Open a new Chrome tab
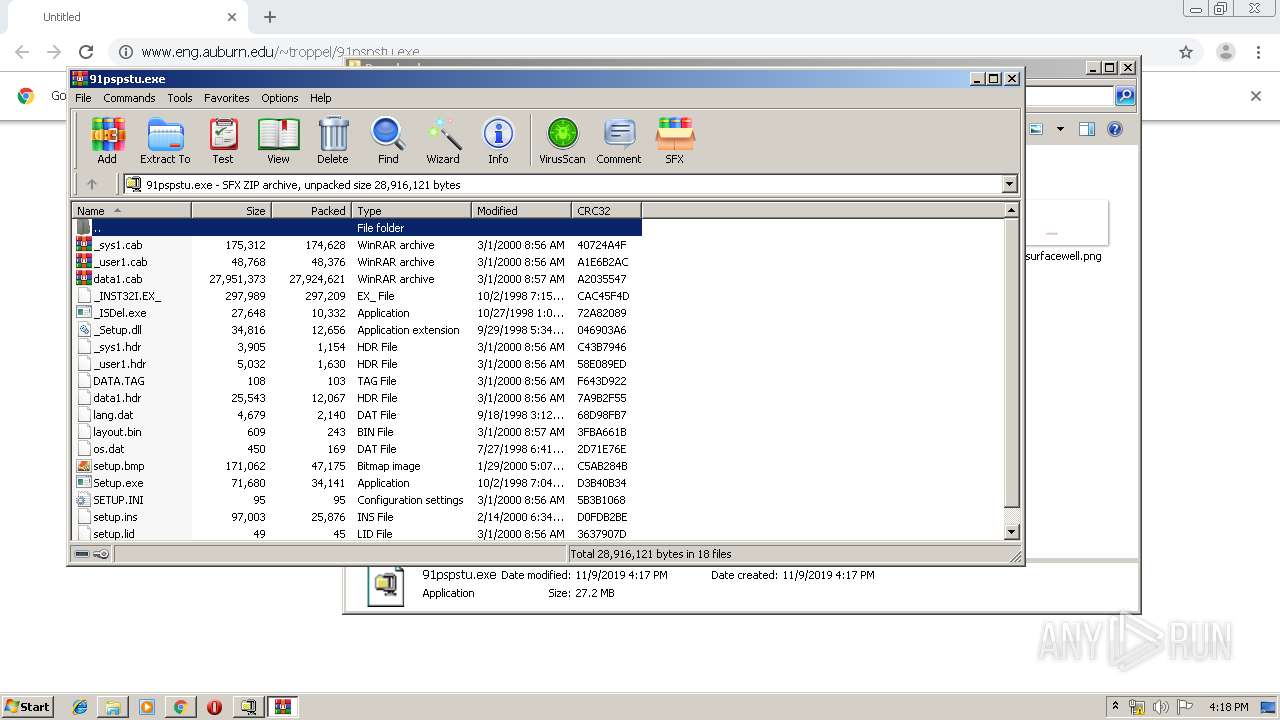 pos(270,17)
